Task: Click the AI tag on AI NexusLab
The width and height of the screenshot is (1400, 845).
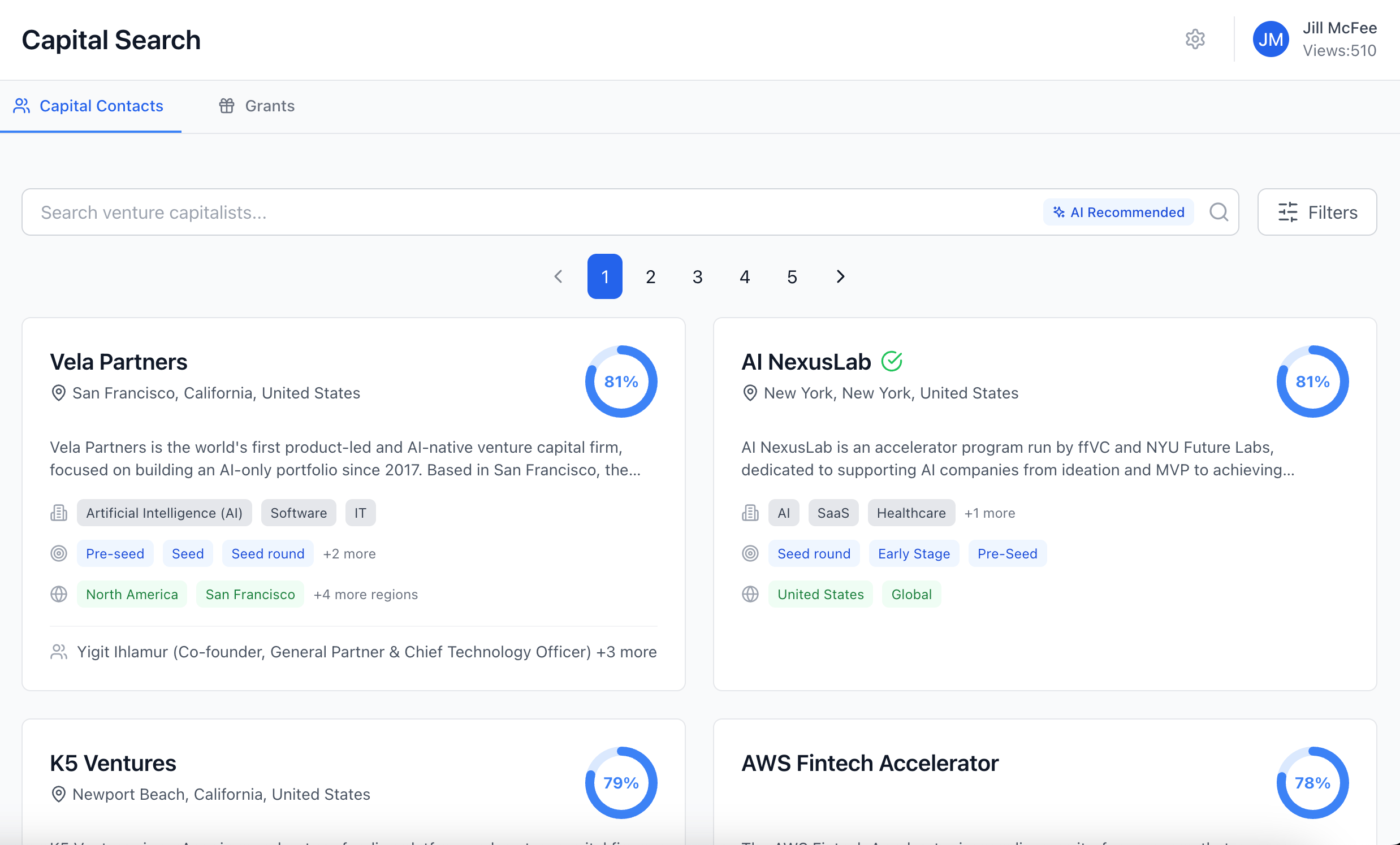Action: pos(784,513)
